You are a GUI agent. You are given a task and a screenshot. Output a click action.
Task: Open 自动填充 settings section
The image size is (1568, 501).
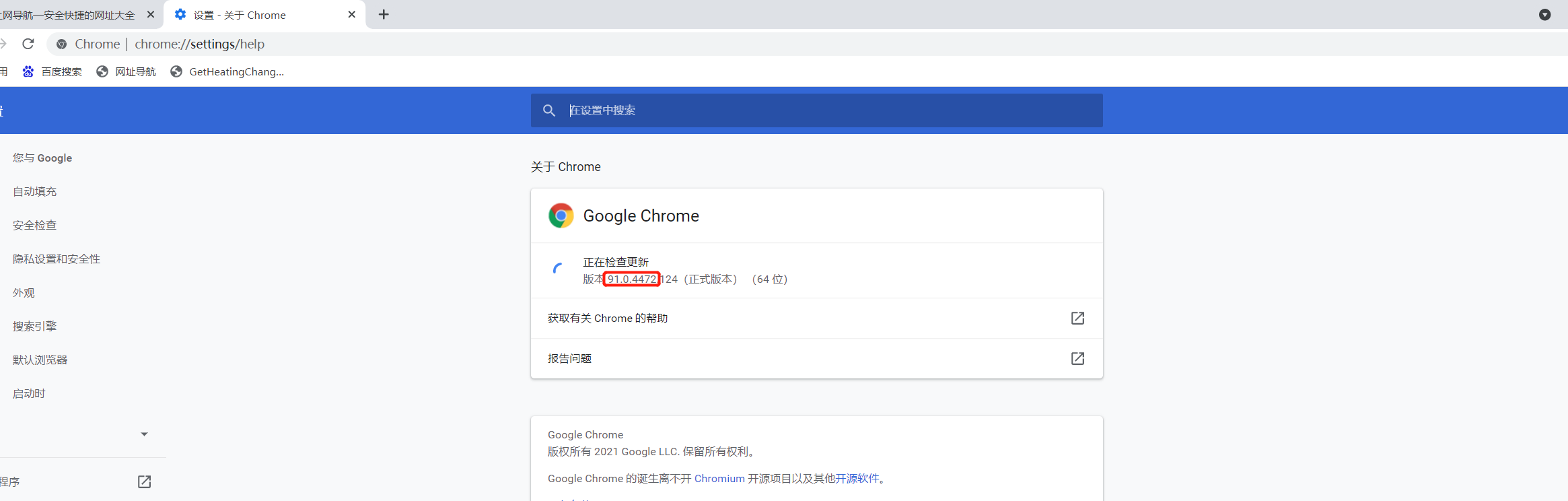point(35,191)
